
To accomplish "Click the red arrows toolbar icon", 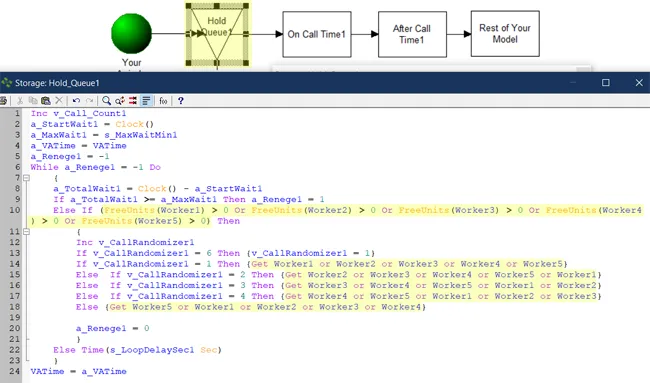I will click(x=133, y=101).
